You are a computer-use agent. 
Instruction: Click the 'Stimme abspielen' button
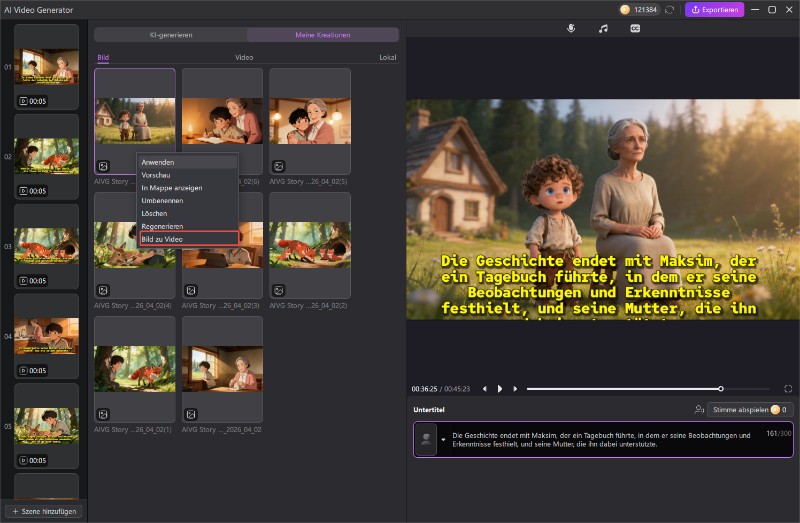pos(750,410)
